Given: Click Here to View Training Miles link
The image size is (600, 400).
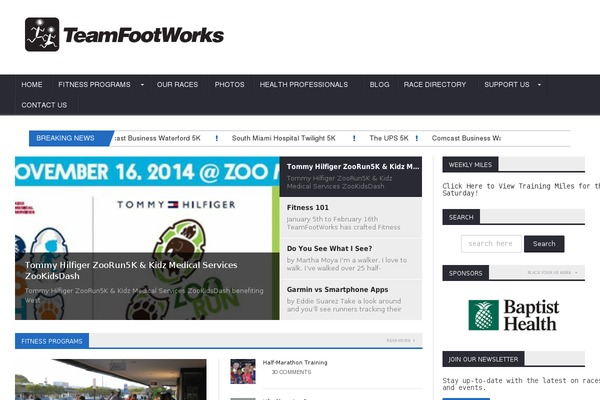Looking at the screenshot, I should pos(521,189).
